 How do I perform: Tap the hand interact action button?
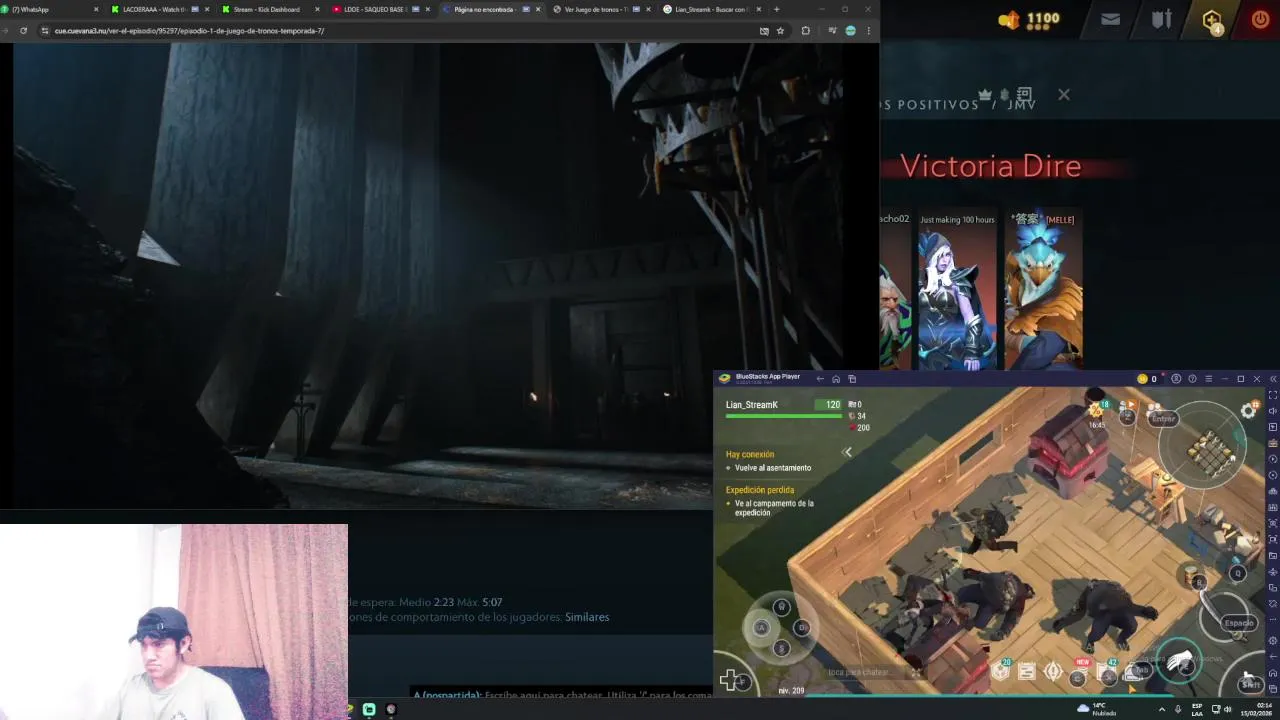point(1180,661)
